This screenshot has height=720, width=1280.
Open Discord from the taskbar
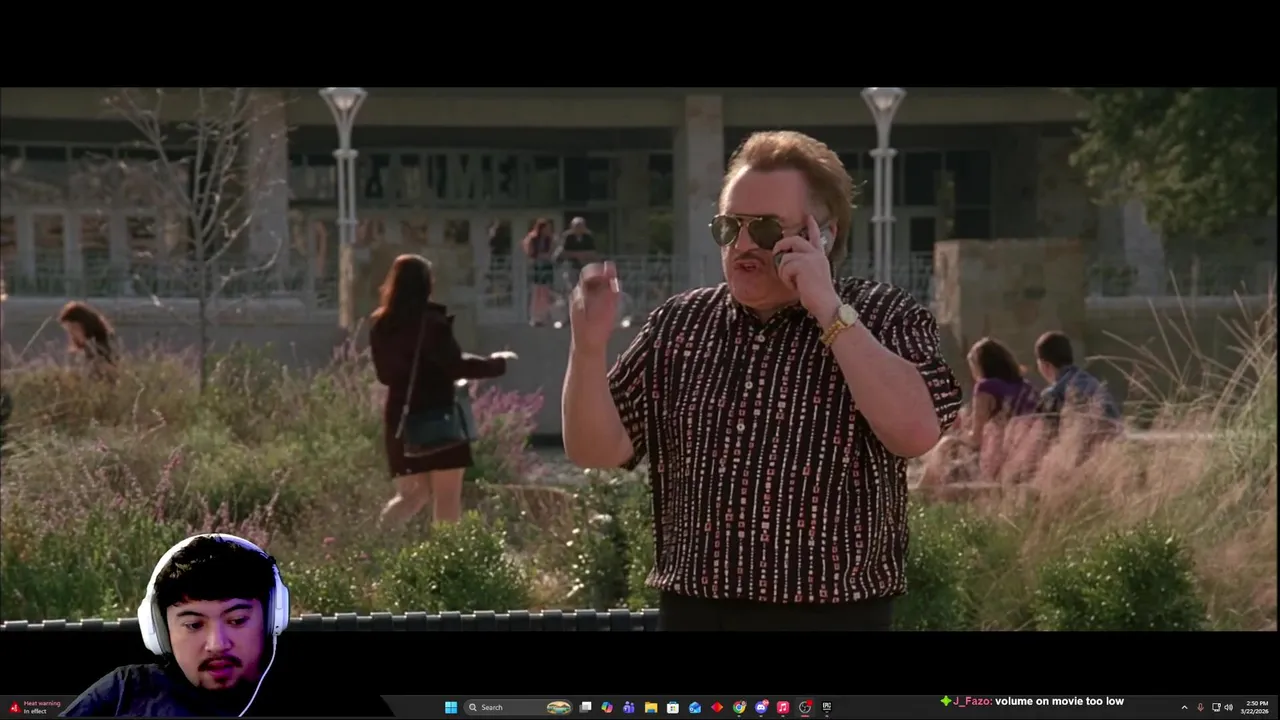[761, 707]
